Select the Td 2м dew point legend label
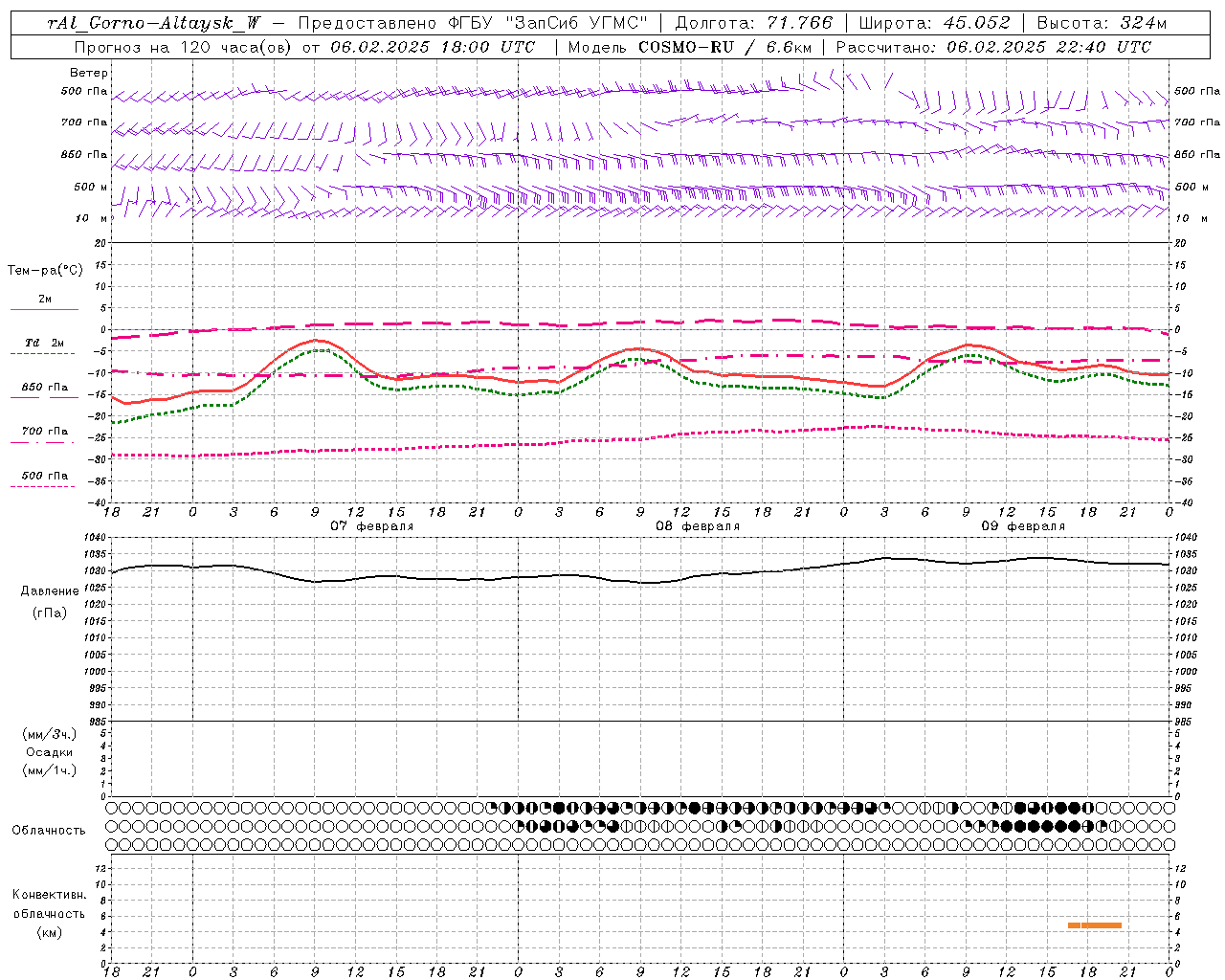Image resolution: width=1225 pixels, height=980 pixels. point(45,343)
